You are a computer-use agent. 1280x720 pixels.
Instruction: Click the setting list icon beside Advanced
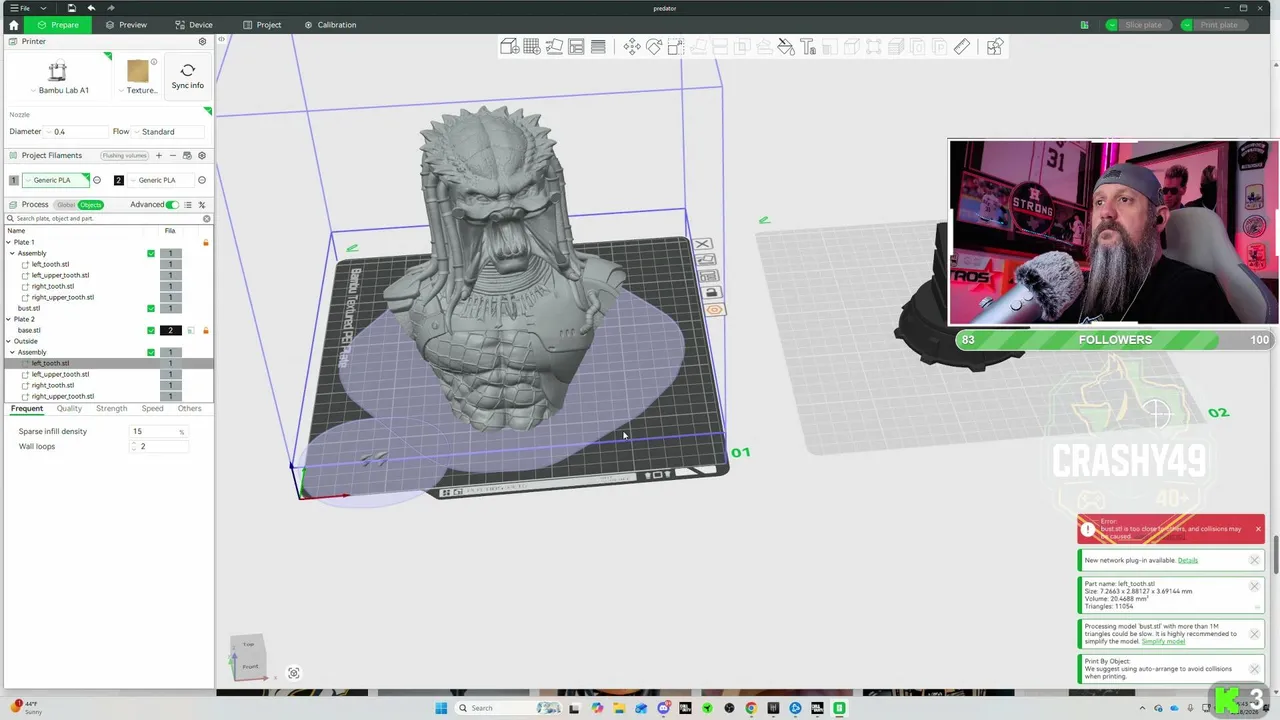187,205
